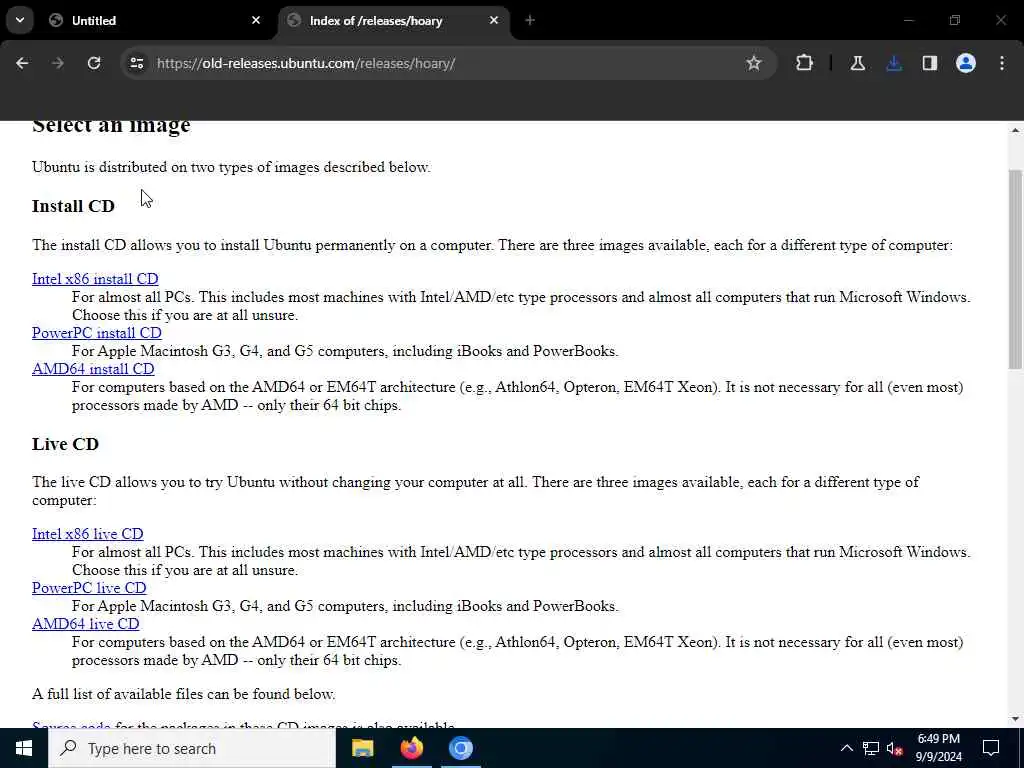Click the Live CD heading
This screenshot has height=768, width=1024.
[x=65, y=444]
